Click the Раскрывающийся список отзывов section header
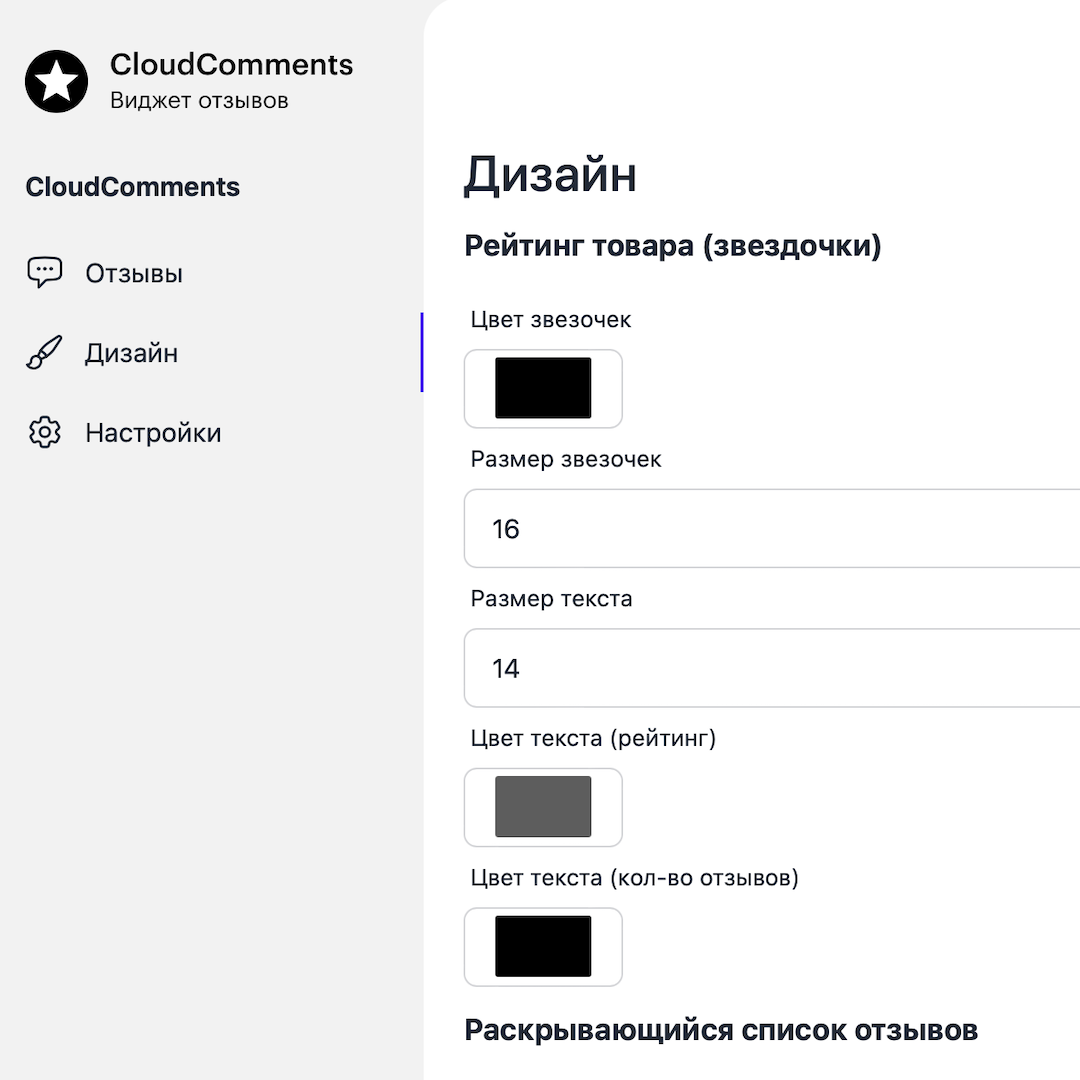Viewport: 1080px width, 1080px height. (720, 1029)
